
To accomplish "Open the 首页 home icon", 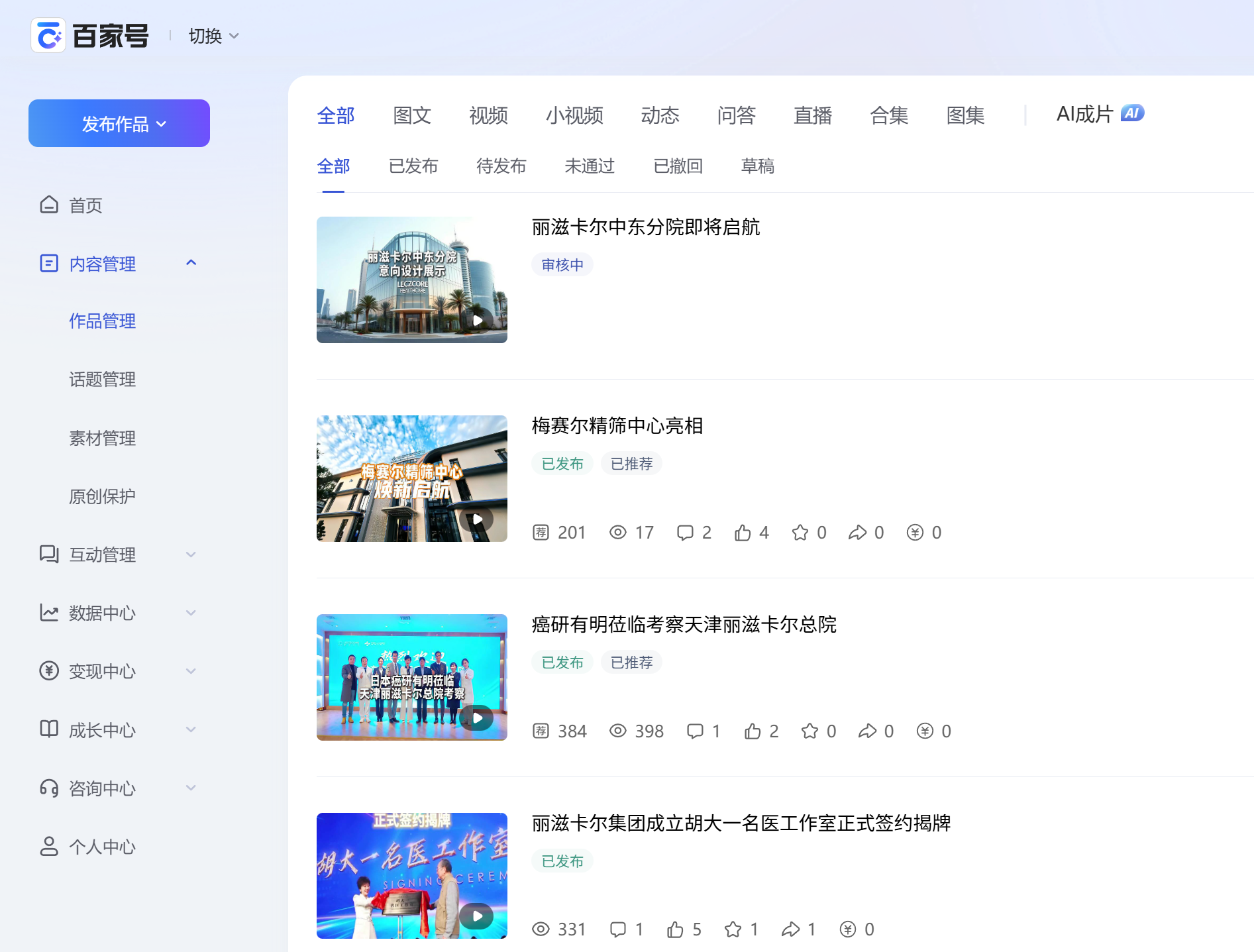I will 49,205.
